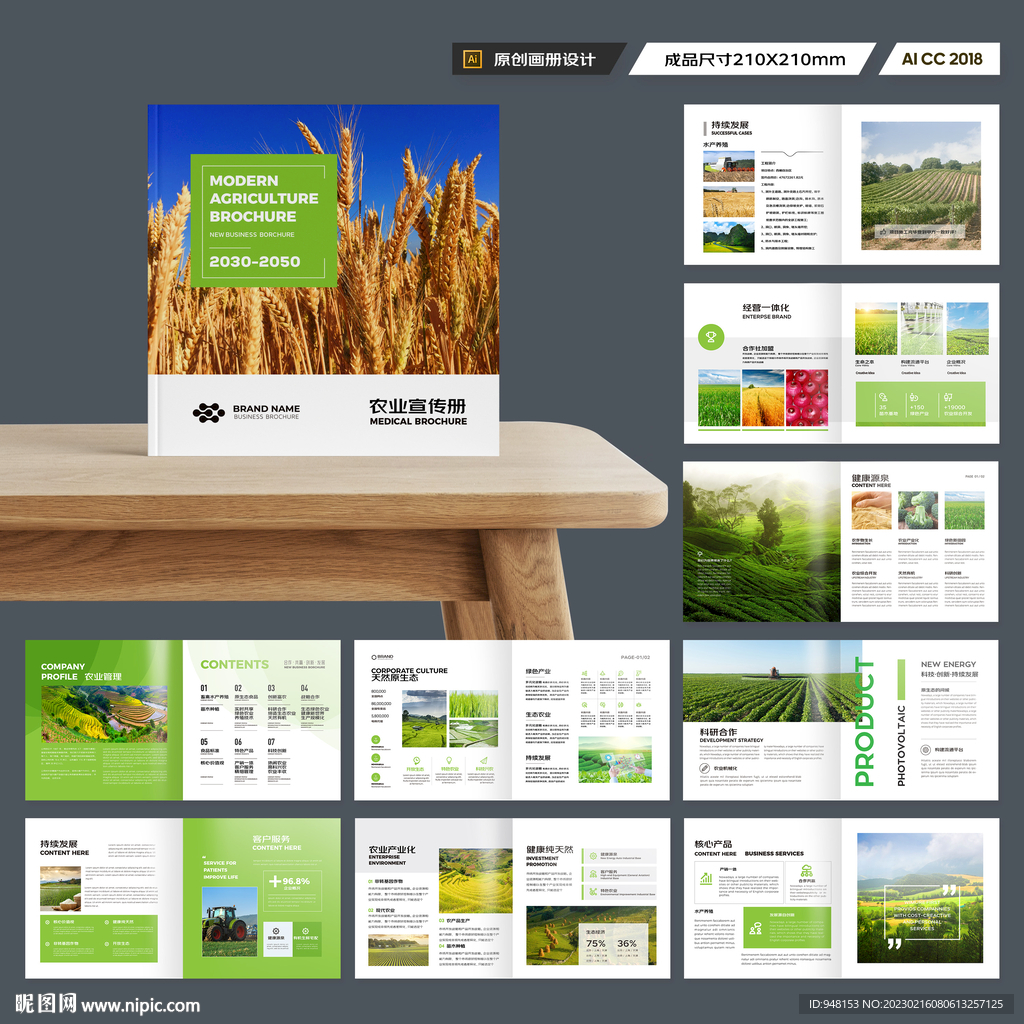
Task: Click the PAGE-01/02 page marker
Action: pyautogui.click(x=635, y=657)
